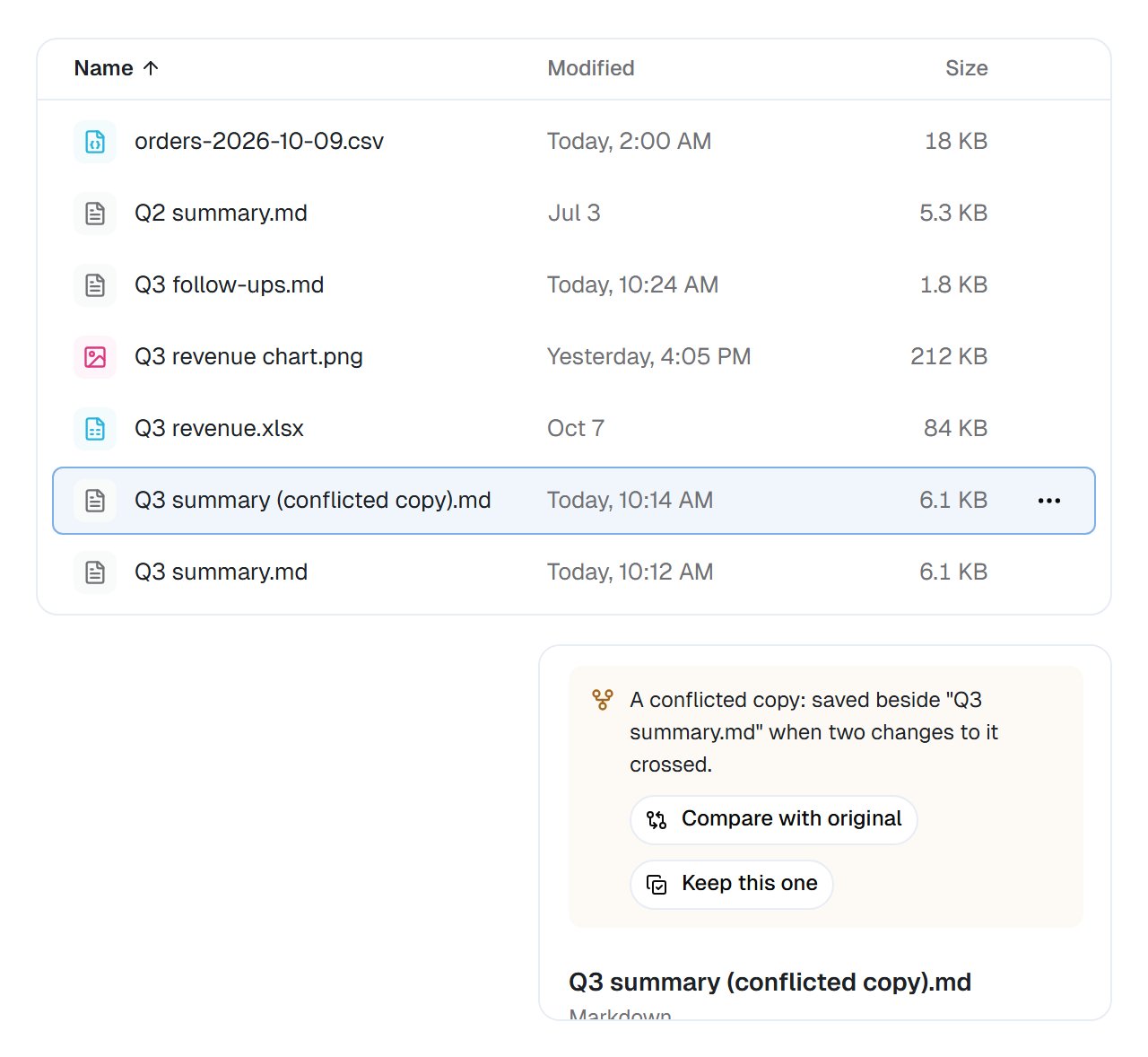1148x1057 pixels.
Task: Select the Q2 summary.md file name
Action: (221, 214)
